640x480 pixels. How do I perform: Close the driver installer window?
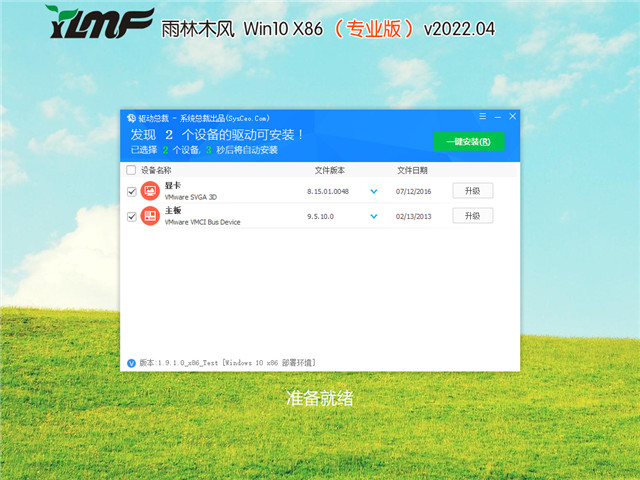(x=513, y=117)
